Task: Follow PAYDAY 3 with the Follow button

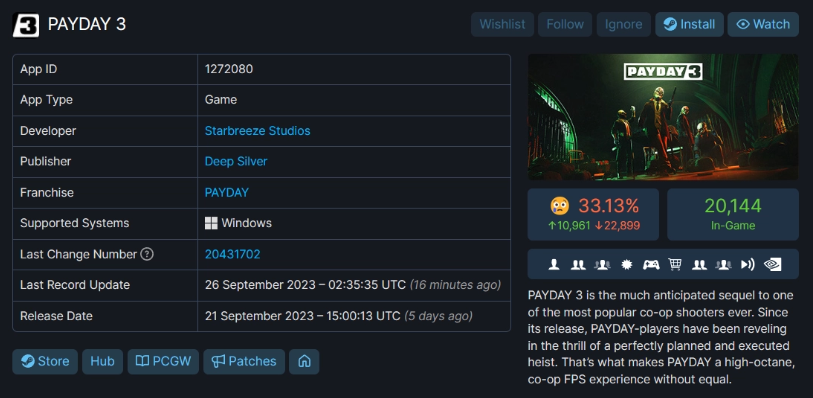Action: pos(565,24)
